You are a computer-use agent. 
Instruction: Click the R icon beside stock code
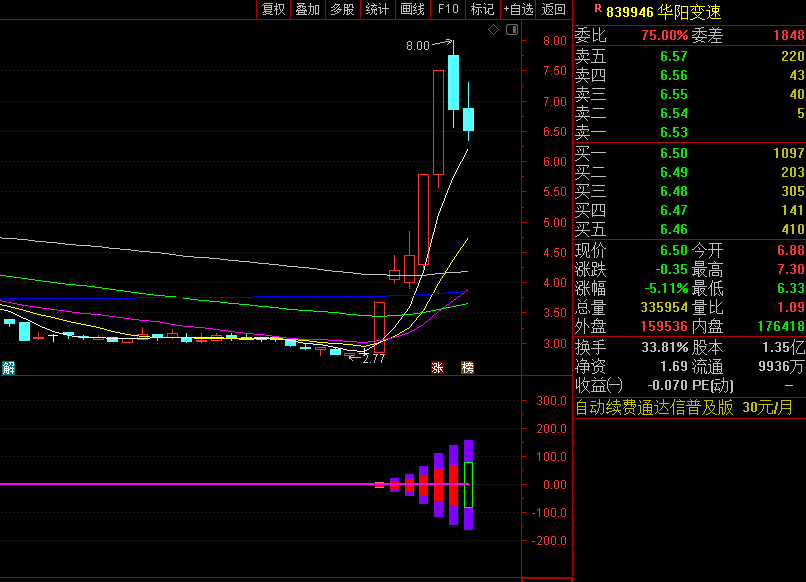click(x=598, y=8)
